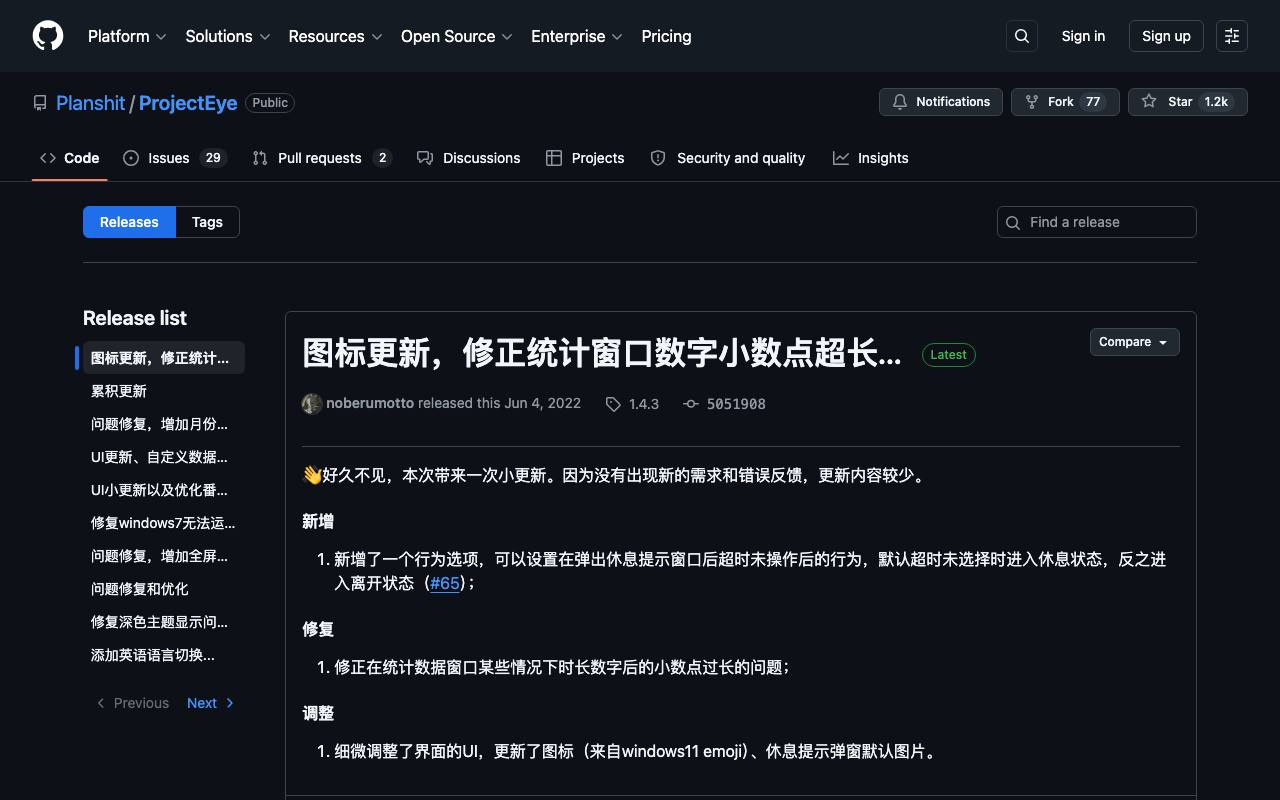Screen dimensions: 1280x800
Task: Switch to the Tags view
Action: point(207,222)
